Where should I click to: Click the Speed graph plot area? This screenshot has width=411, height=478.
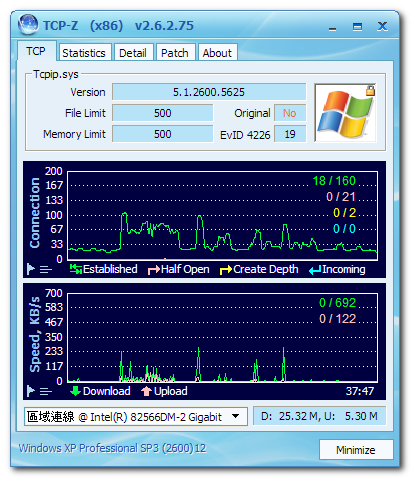(222, 338)
